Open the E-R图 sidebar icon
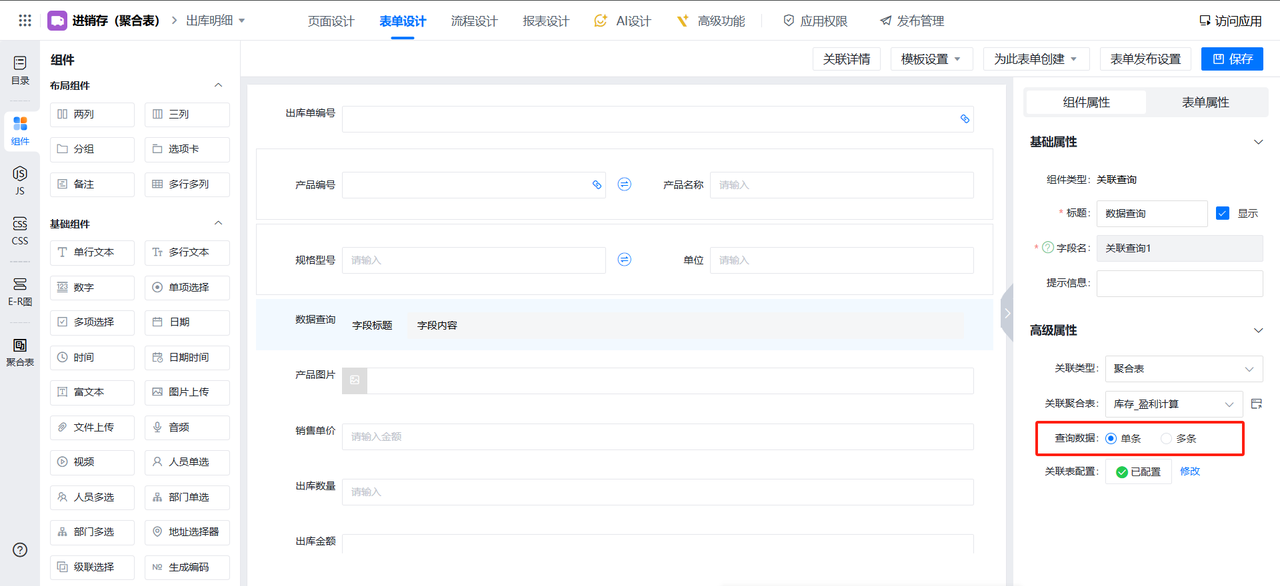 click(20, 291)
